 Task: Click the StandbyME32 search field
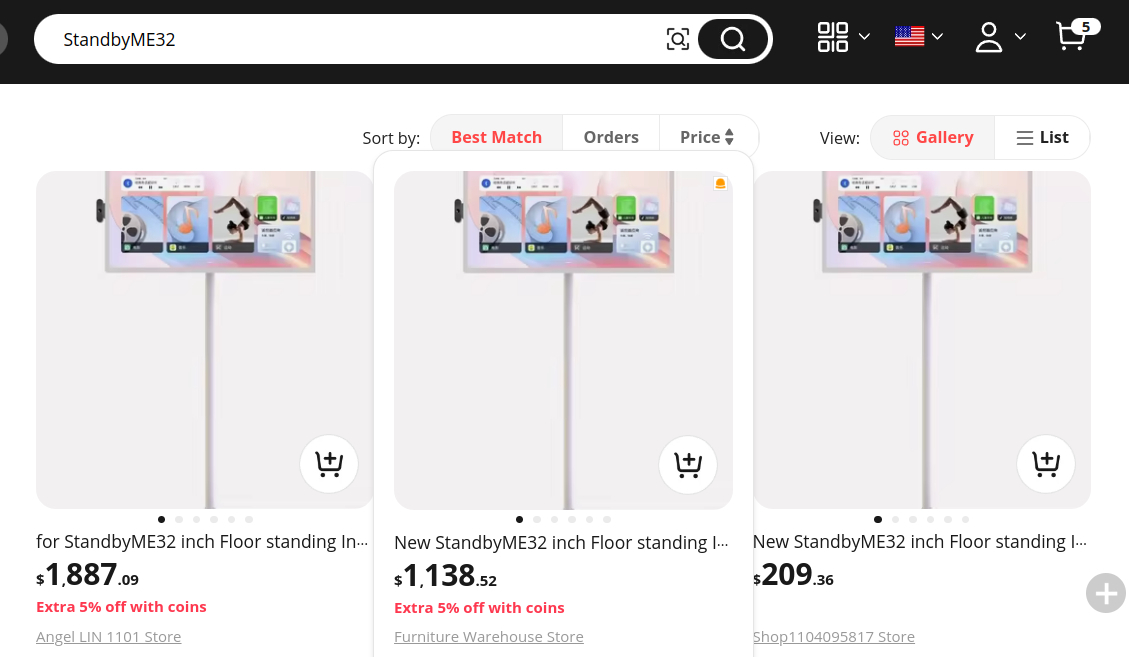(350, 40)
